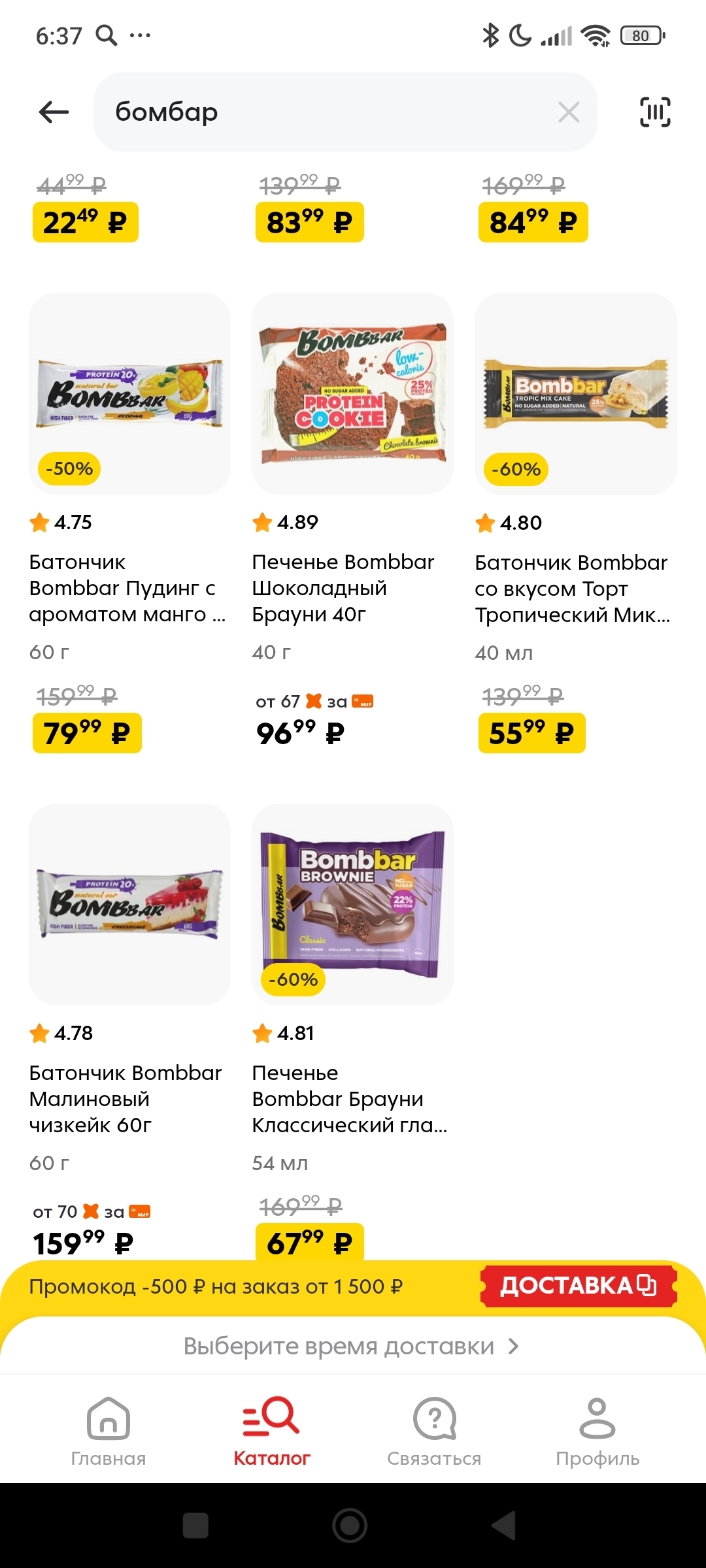Expand Выберите время доставки chevron
The height and width of the screenshot is (1568, 706).
point(514,1347)
